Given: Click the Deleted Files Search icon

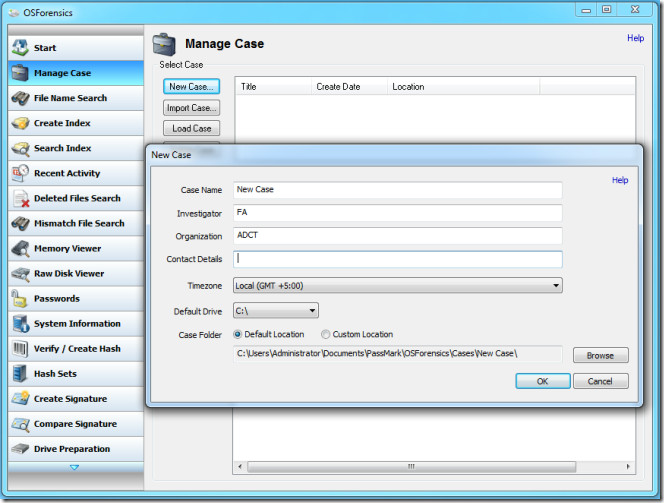Looking at the screenshot, I should 20,198.
